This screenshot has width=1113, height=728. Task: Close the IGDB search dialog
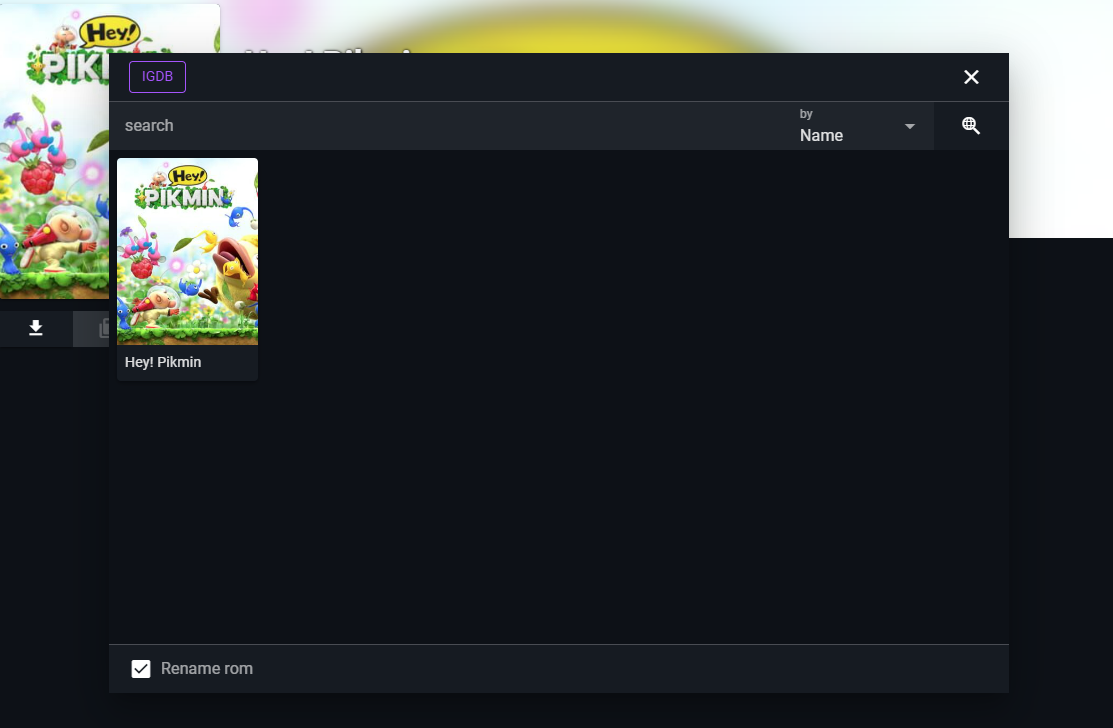click(970, 77)
